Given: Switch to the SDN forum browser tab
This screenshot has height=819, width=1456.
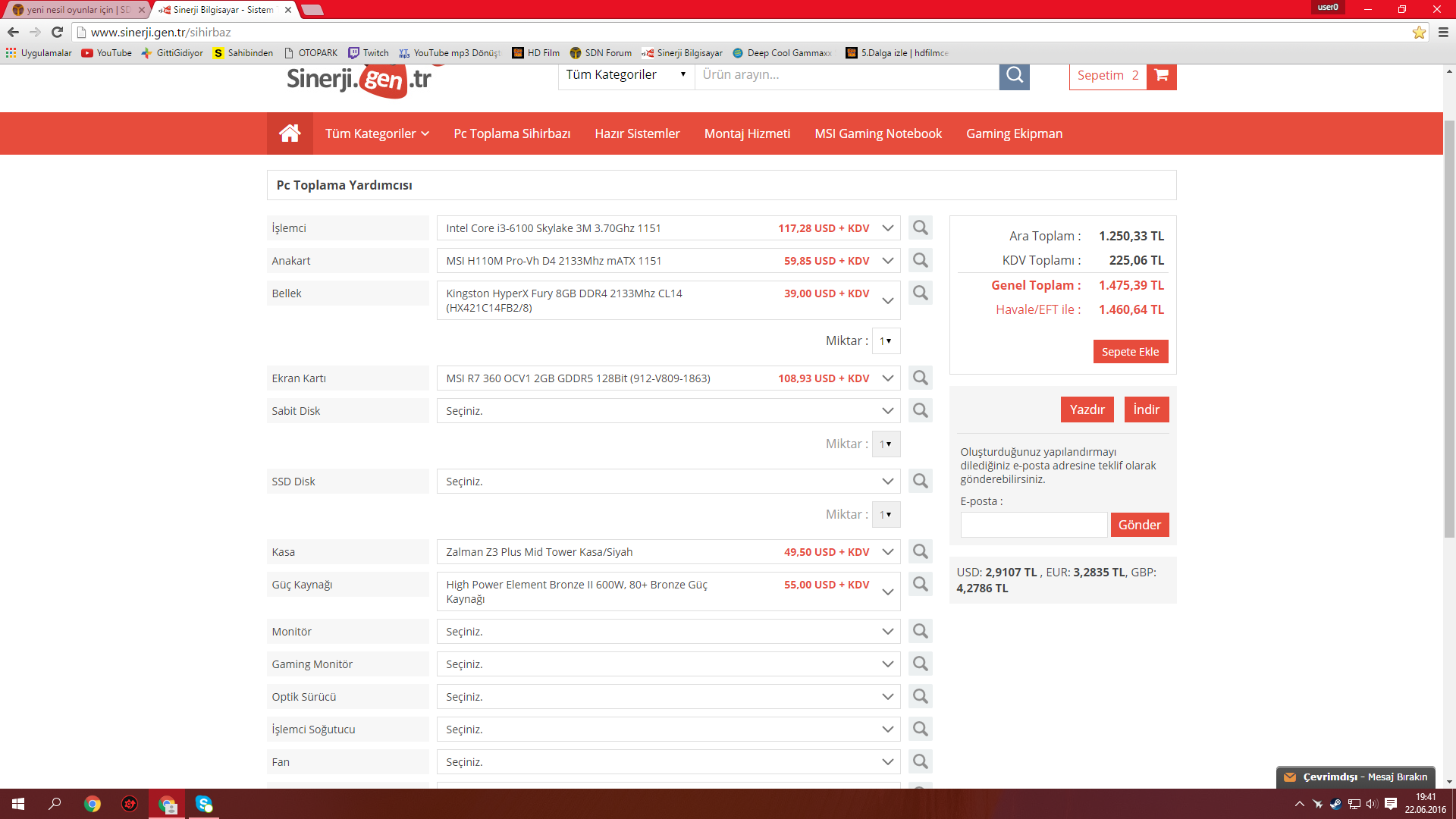Looking at the screenshot, I should (76, 10).
